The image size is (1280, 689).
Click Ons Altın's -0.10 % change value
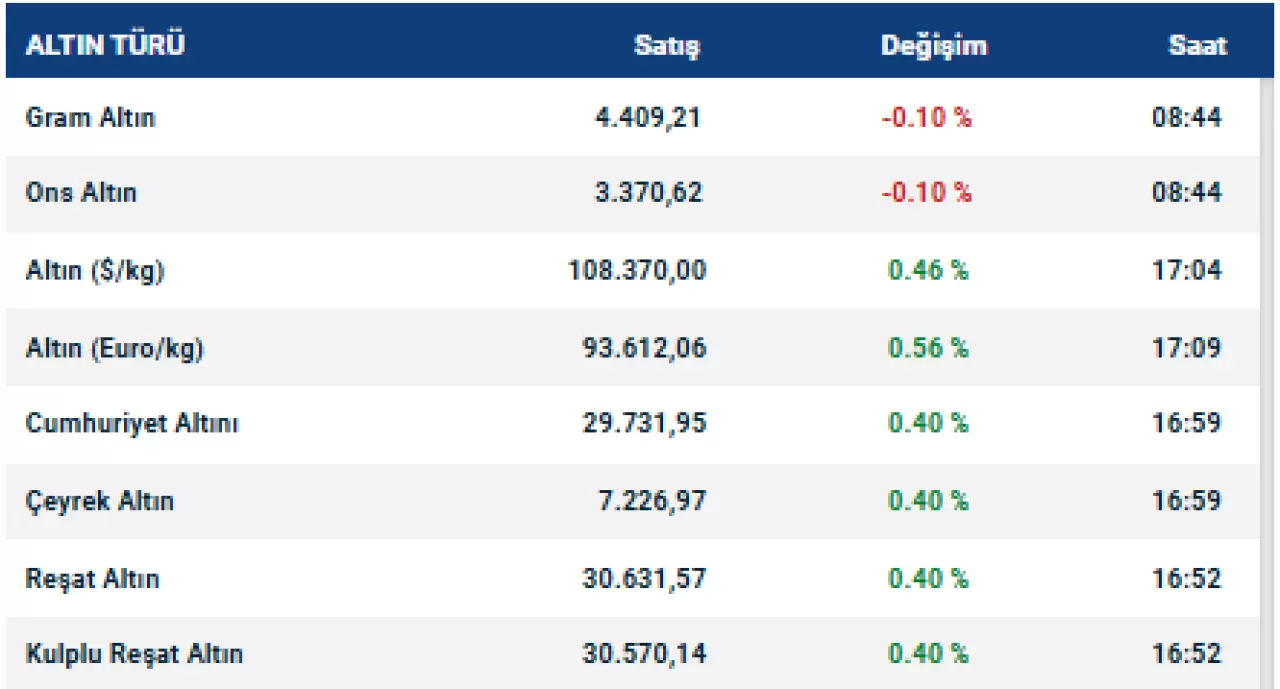926,193
